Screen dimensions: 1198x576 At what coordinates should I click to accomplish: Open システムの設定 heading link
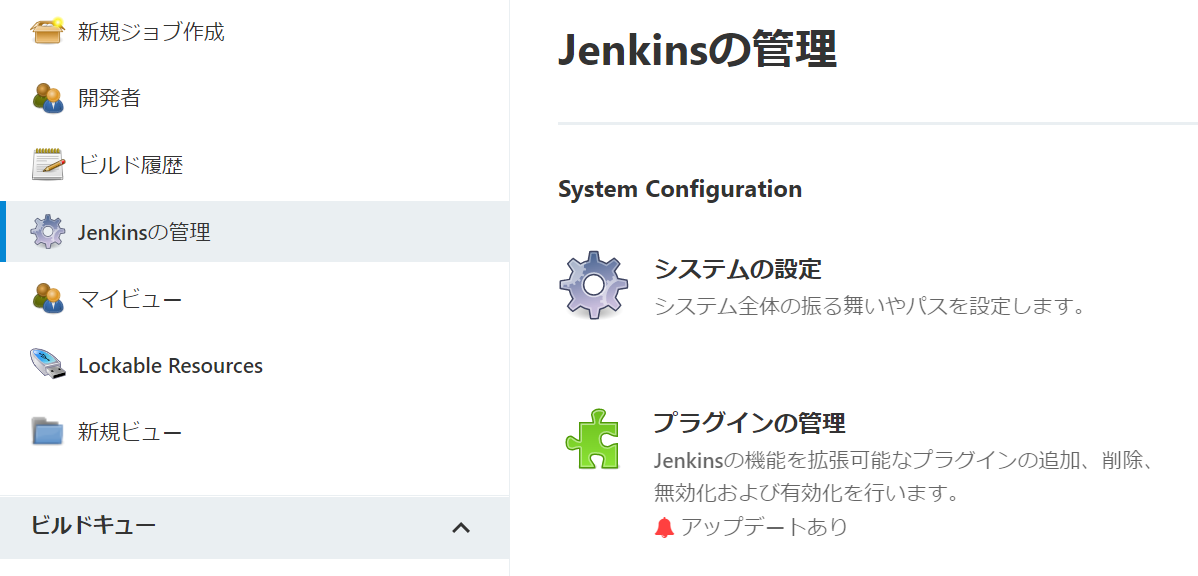tap(738, 269)
